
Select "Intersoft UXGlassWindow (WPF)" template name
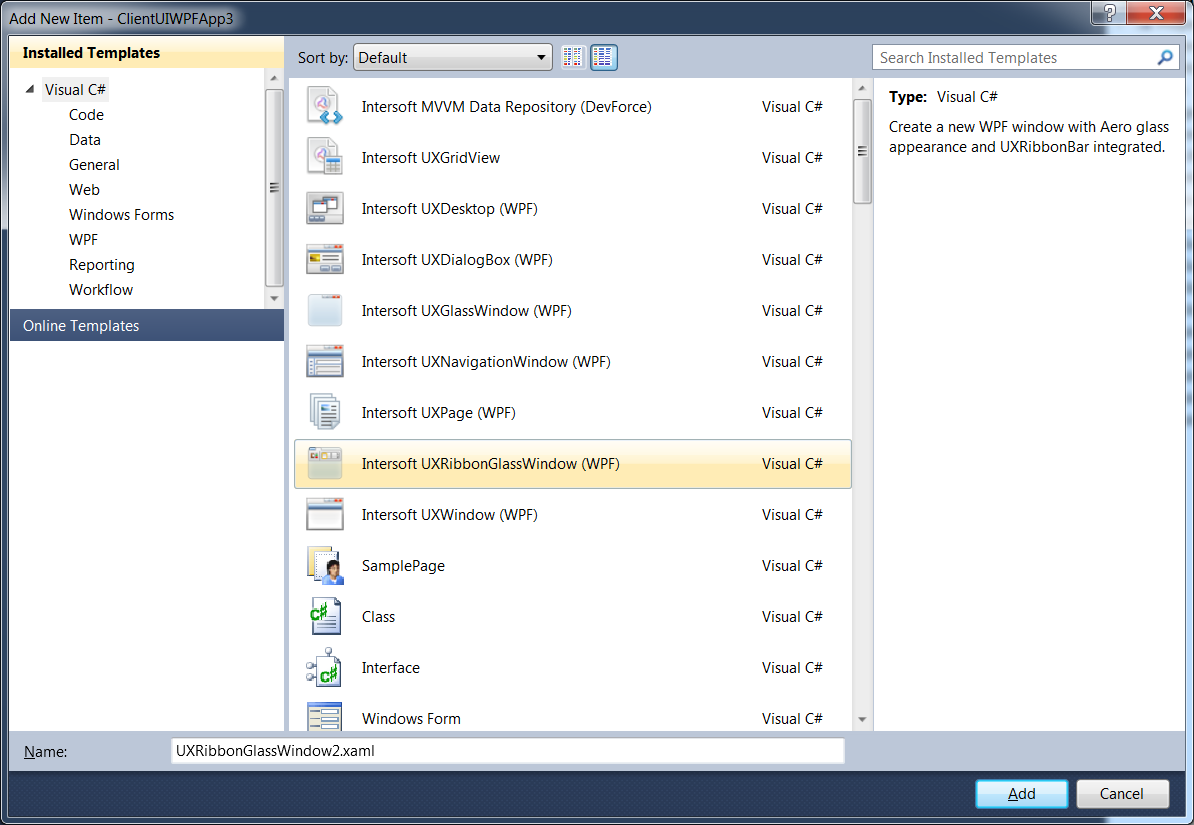click(467, 311)
